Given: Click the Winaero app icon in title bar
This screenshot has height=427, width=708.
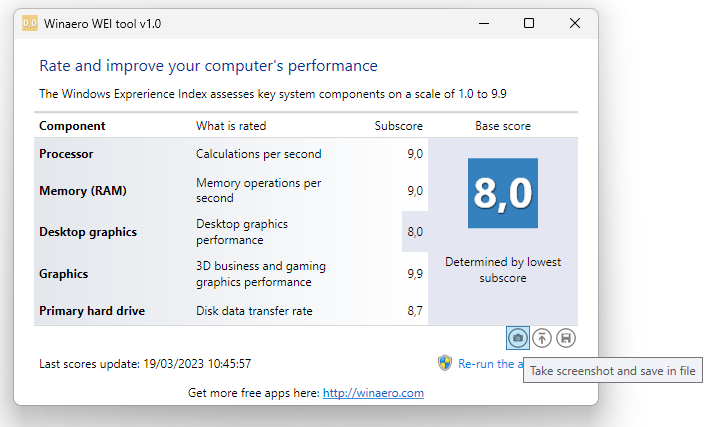Looking at the screenshot, I should [x=31, y=23].
